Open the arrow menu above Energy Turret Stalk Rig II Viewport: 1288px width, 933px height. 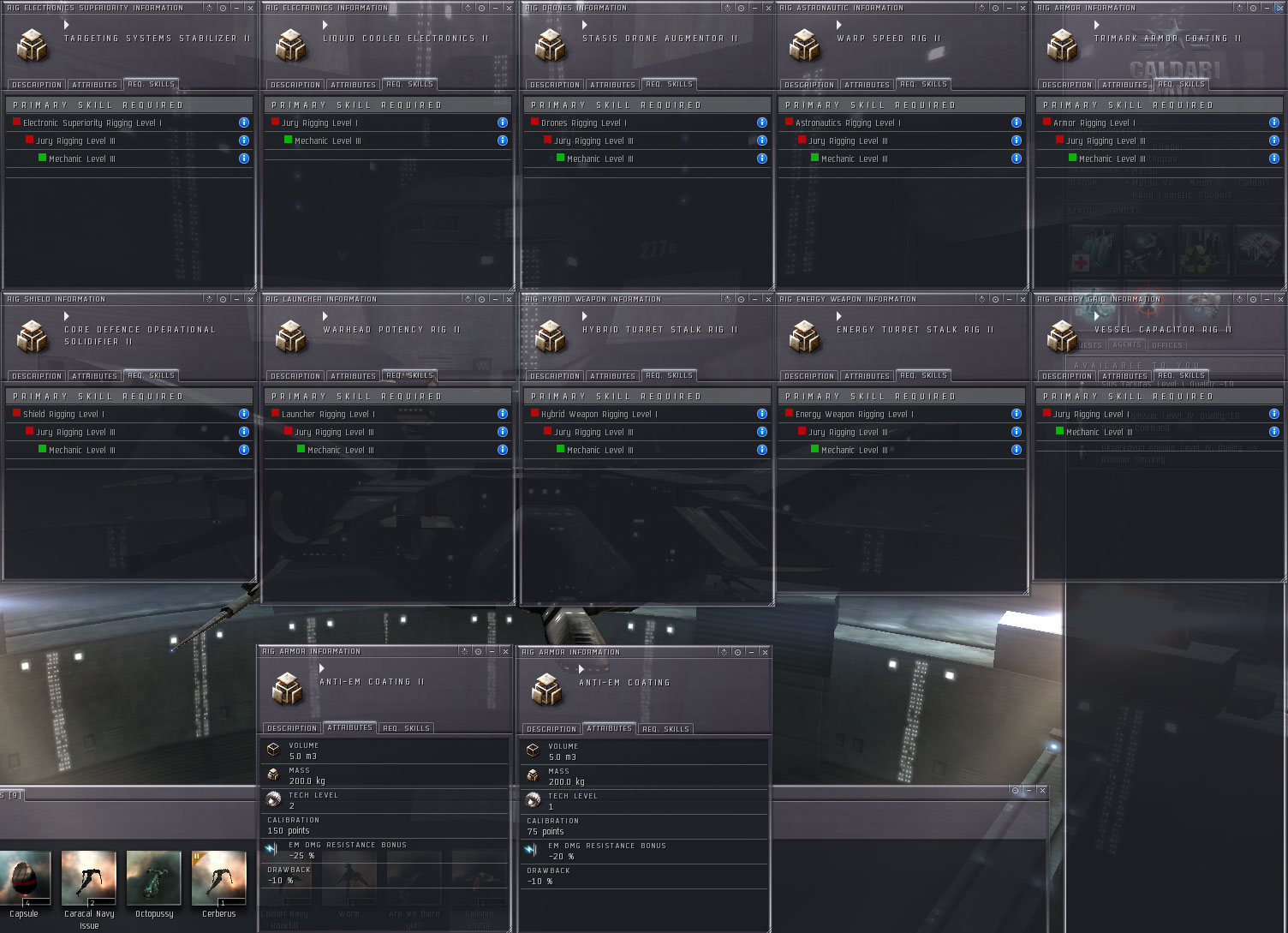[839, 316]
